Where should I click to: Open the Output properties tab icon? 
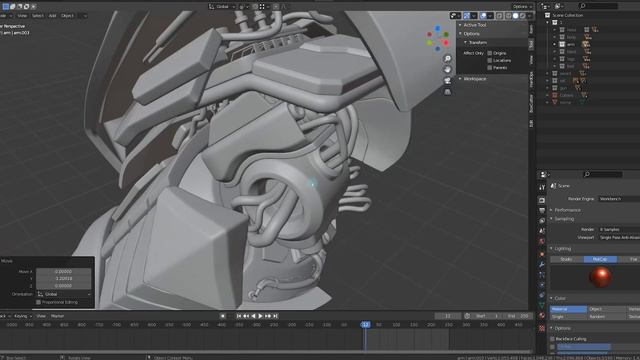tap(542, 211)
